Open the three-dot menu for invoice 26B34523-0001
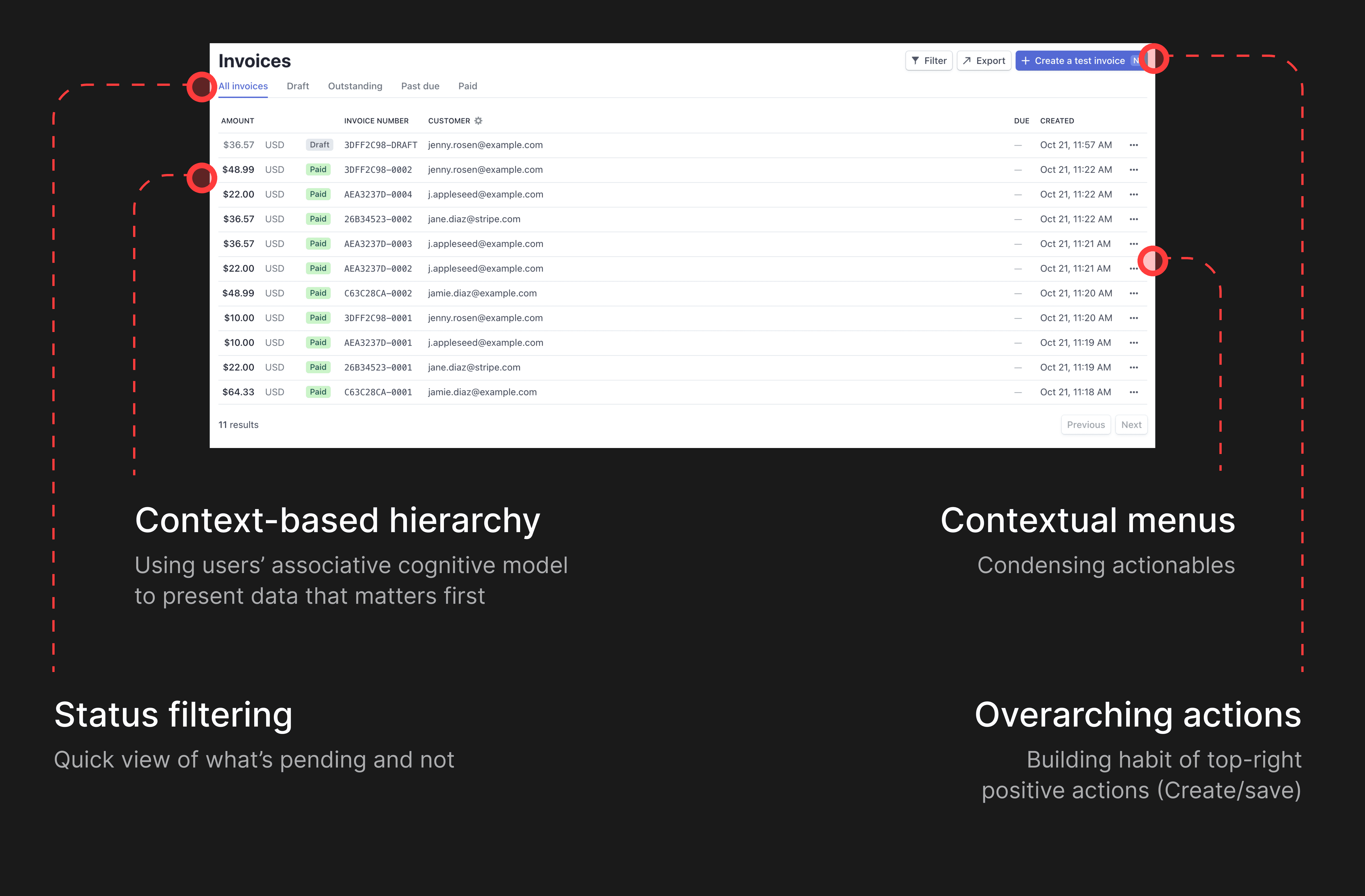Viewport: 1365px width, 896px height. point(1133,368)
